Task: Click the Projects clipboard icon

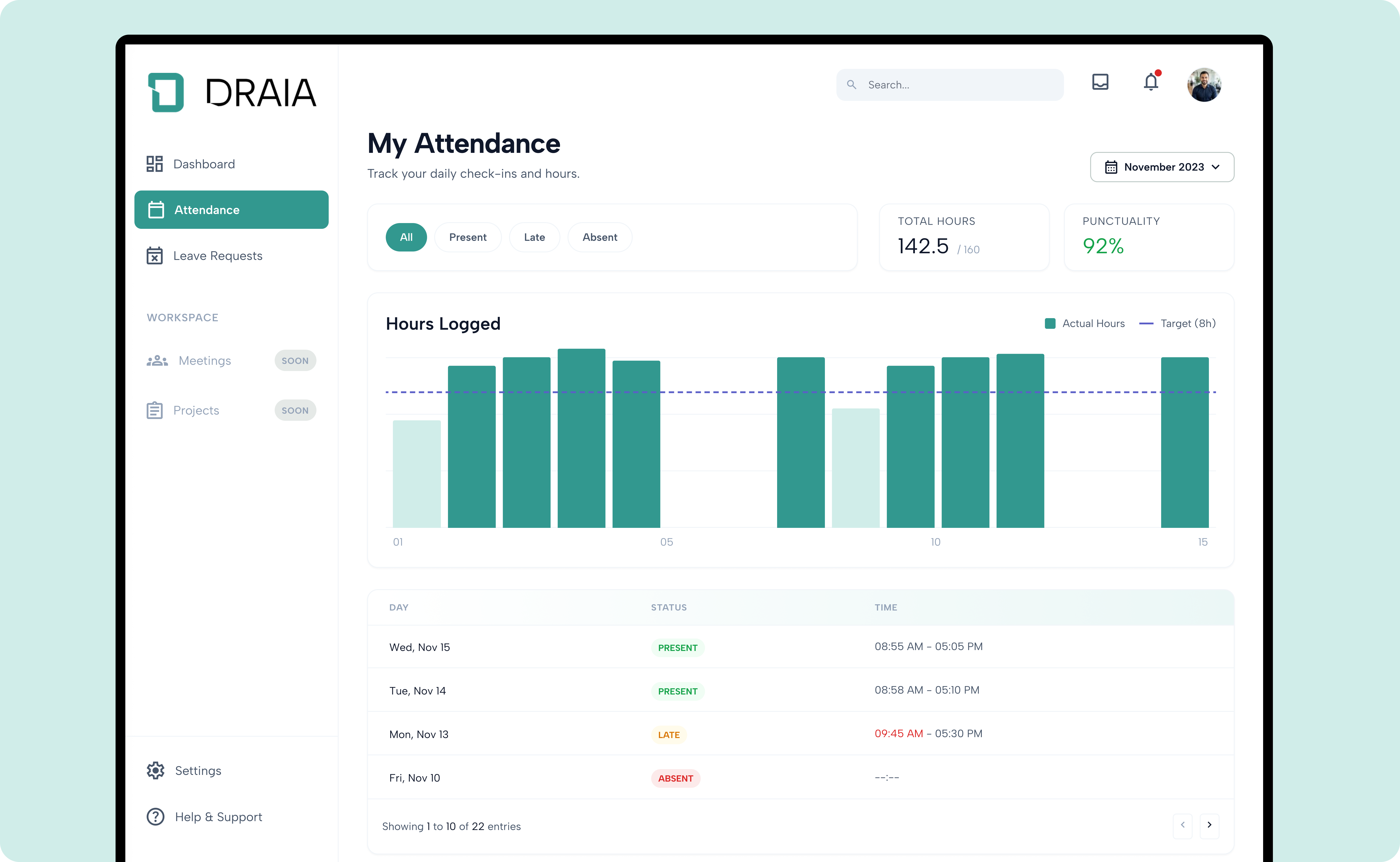Action: [x=154, y=411]
